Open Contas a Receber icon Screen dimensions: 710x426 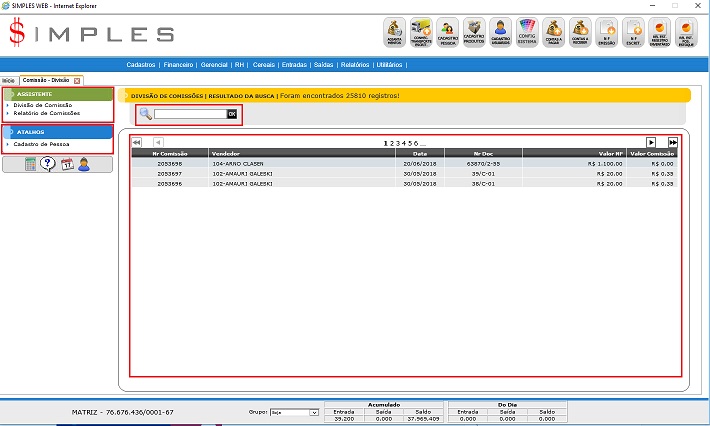pos(579,33)
